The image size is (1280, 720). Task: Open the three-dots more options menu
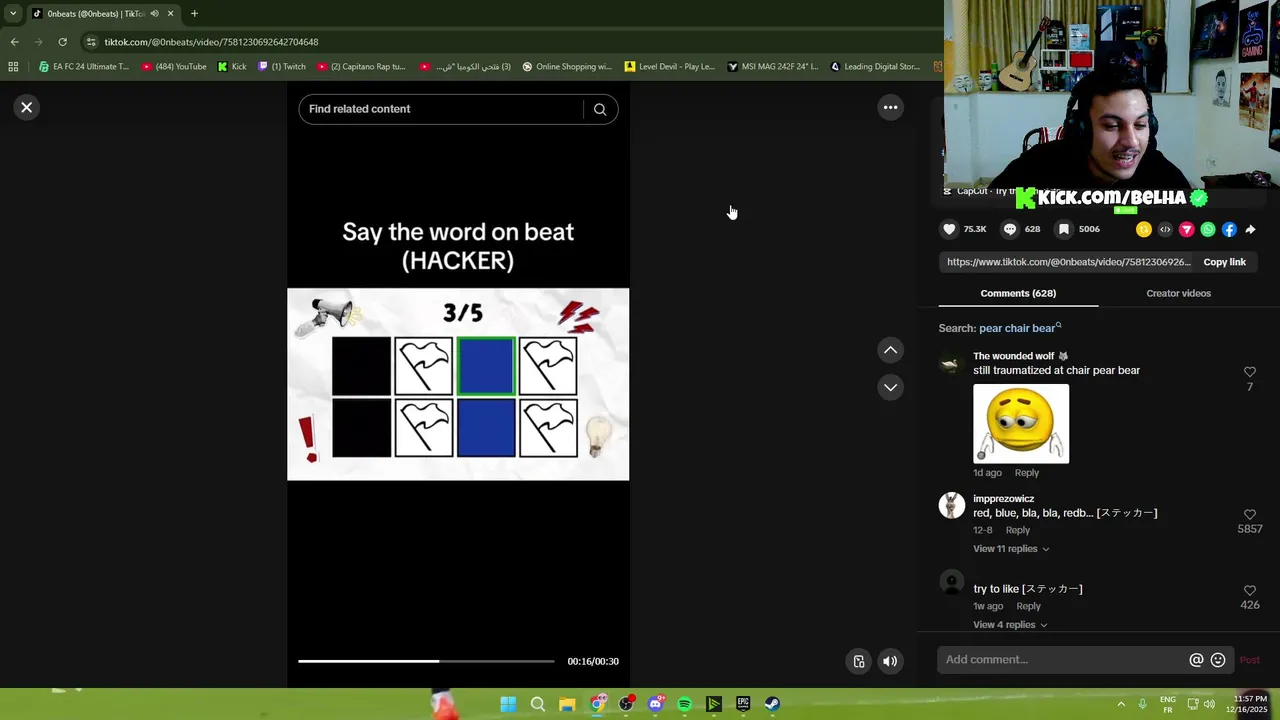click(890, 107)
